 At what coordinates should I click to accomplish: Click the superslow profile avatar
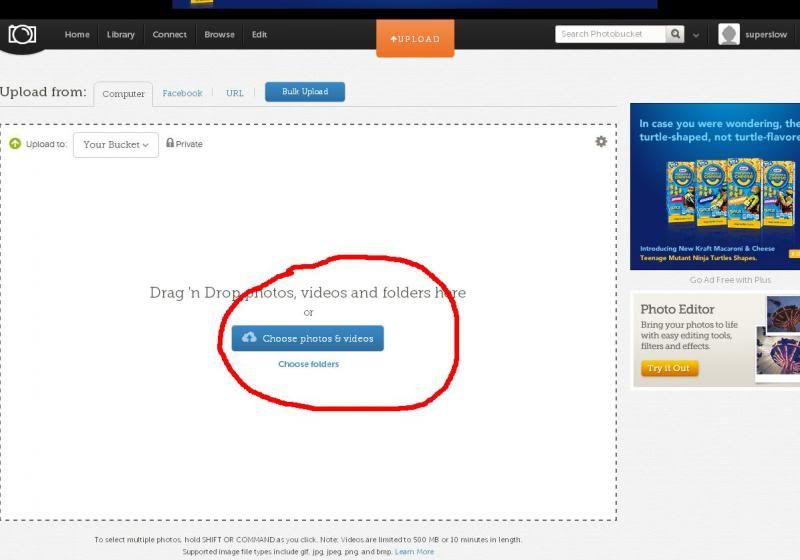pos(729,34)
